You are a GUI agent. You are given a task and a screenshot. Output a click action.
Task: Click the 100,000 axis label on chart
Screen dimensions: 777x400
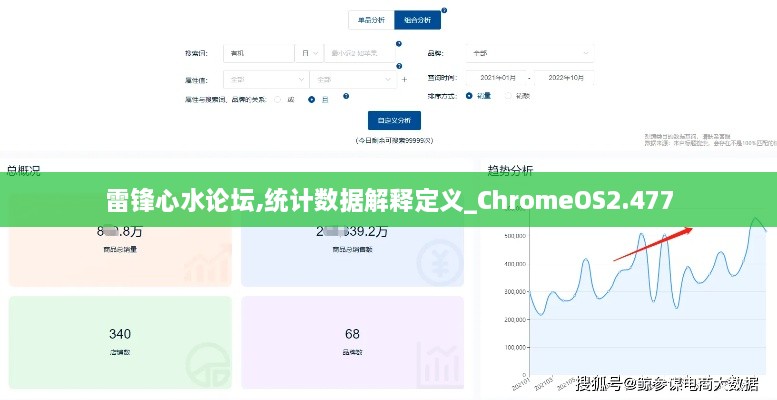click(515, 347)
